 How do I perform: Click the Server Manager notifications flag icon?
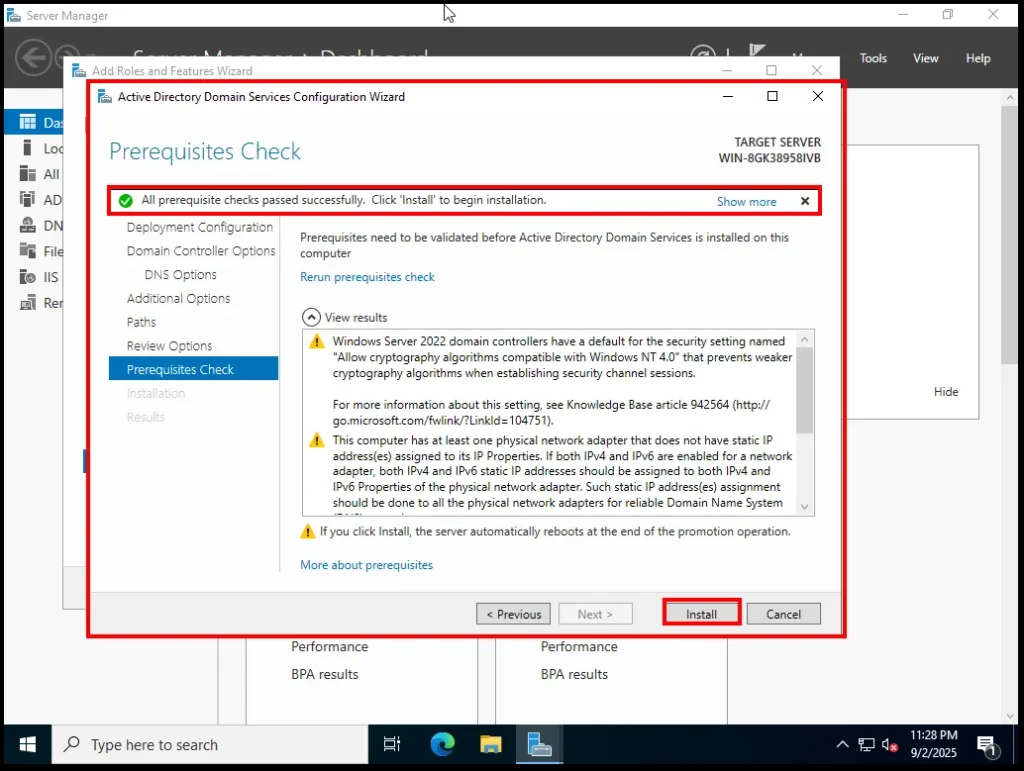(757, 50)
